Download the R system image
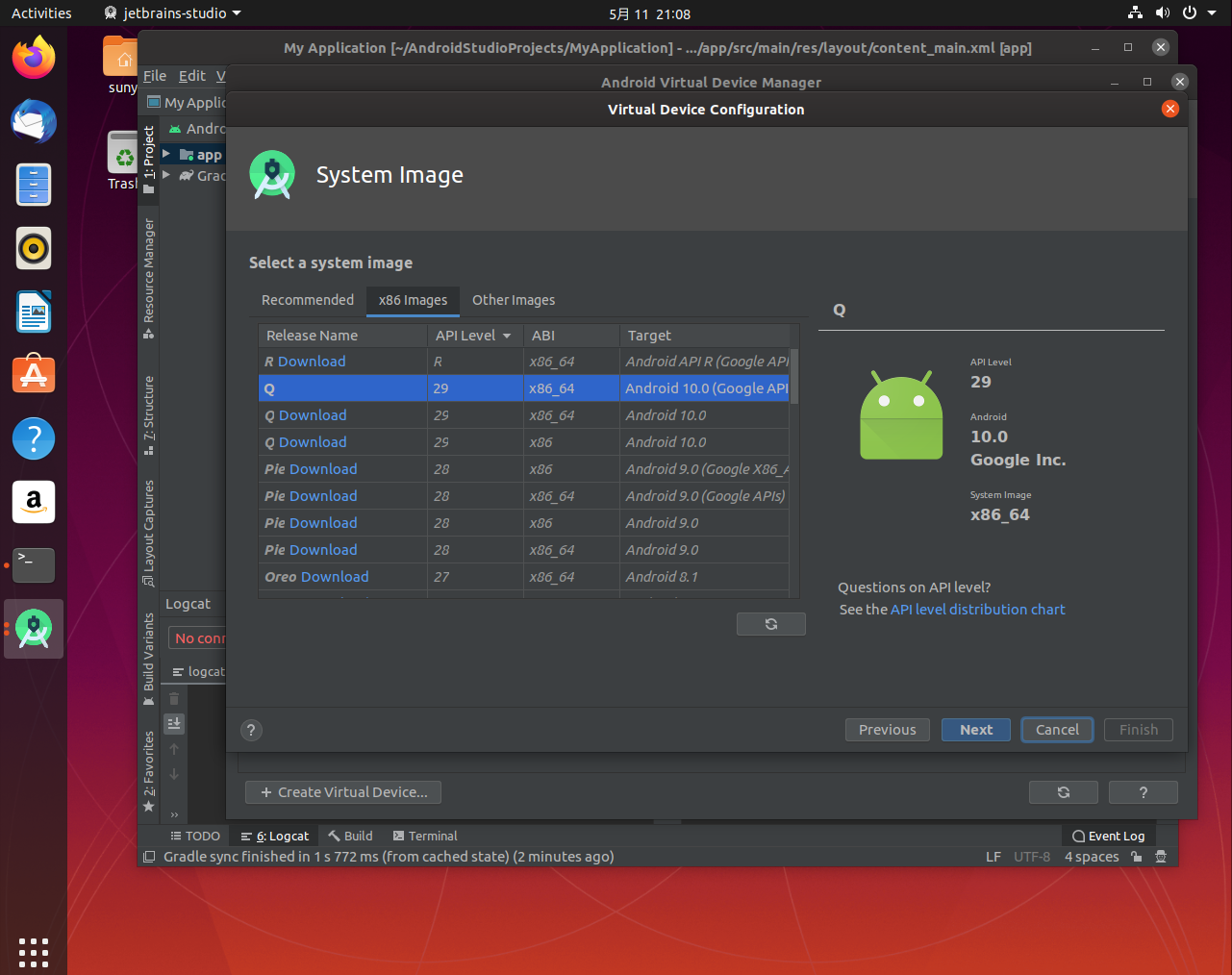The width and height of the screenshot is (1232, 975). (x=312, y=362)
